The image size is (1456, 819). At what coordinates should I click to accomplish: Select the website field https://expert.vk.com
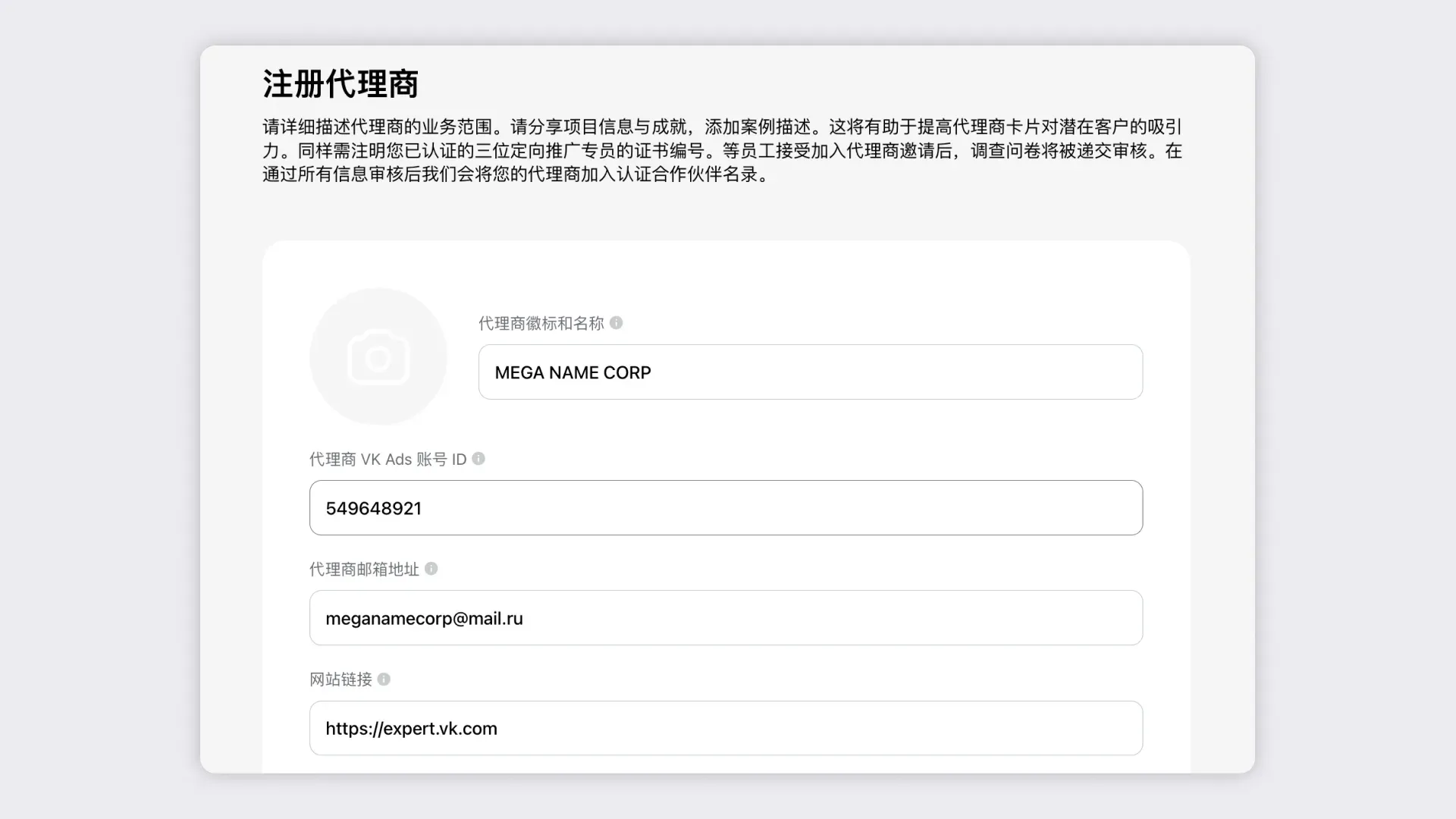[x=726, y=728]
